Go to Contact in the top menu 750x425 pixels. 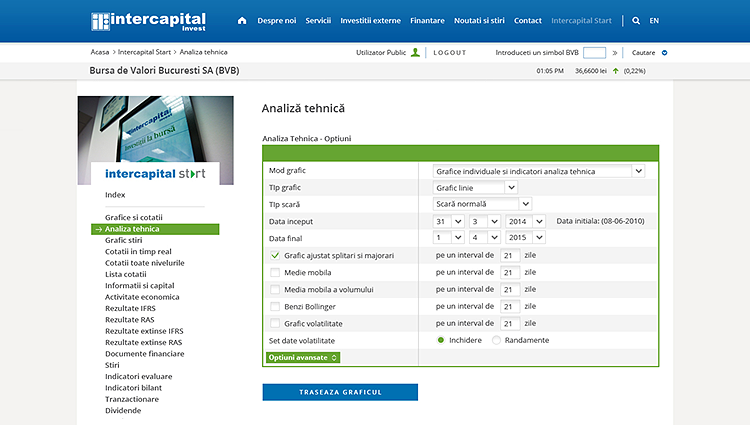tap(527, 20)
